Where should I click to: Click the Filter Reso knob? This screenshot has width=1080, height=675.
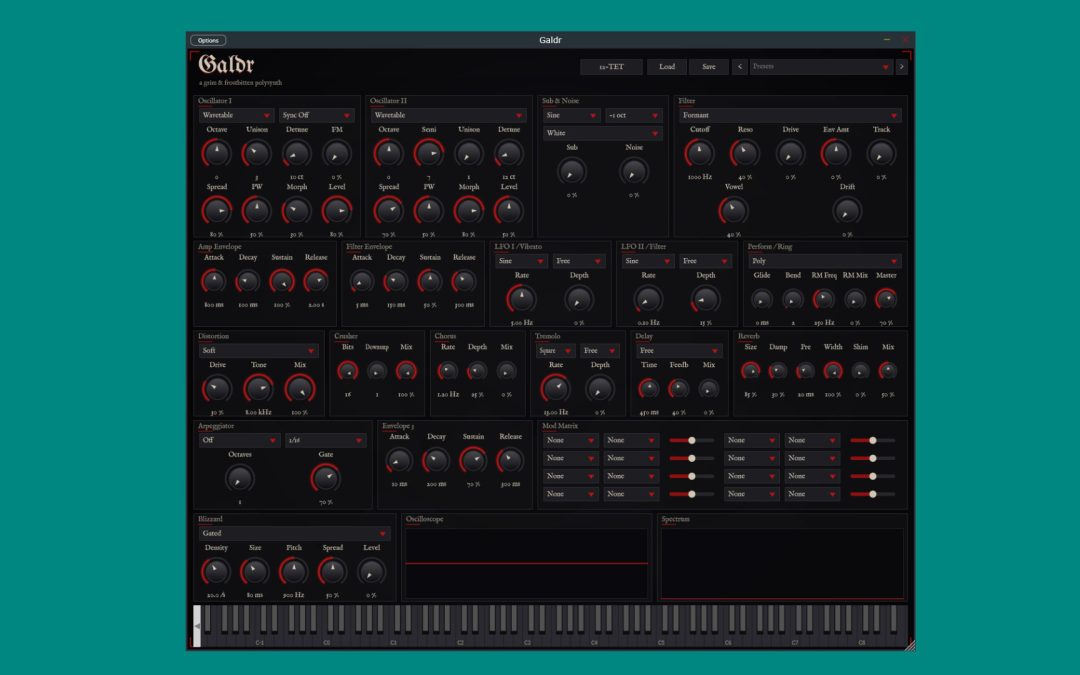(x=745, y=154)
